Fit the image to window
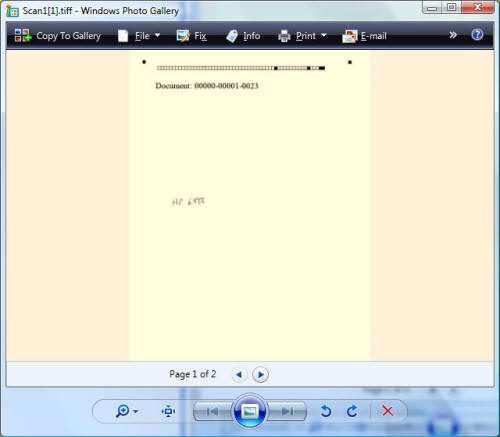 pyautogui.click(x=168, y=411)
